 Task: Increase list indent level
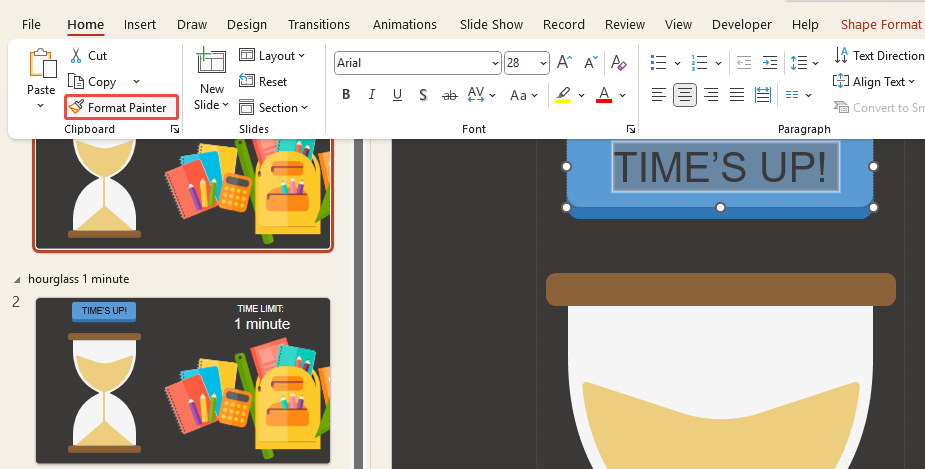pyautogui.click(x=770, y=63)
